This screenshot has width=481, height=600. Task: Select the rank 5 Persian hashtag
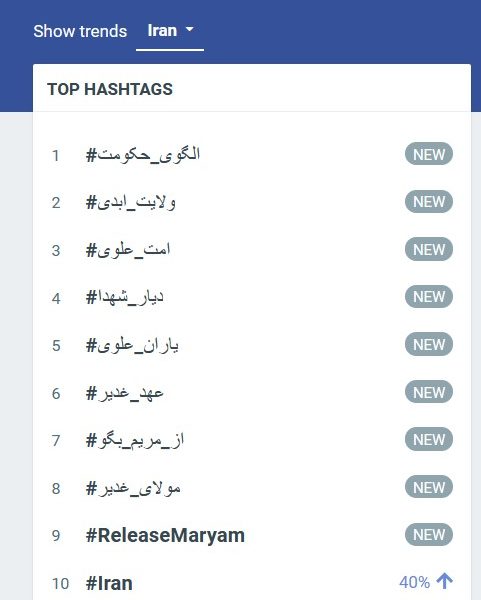132,345
